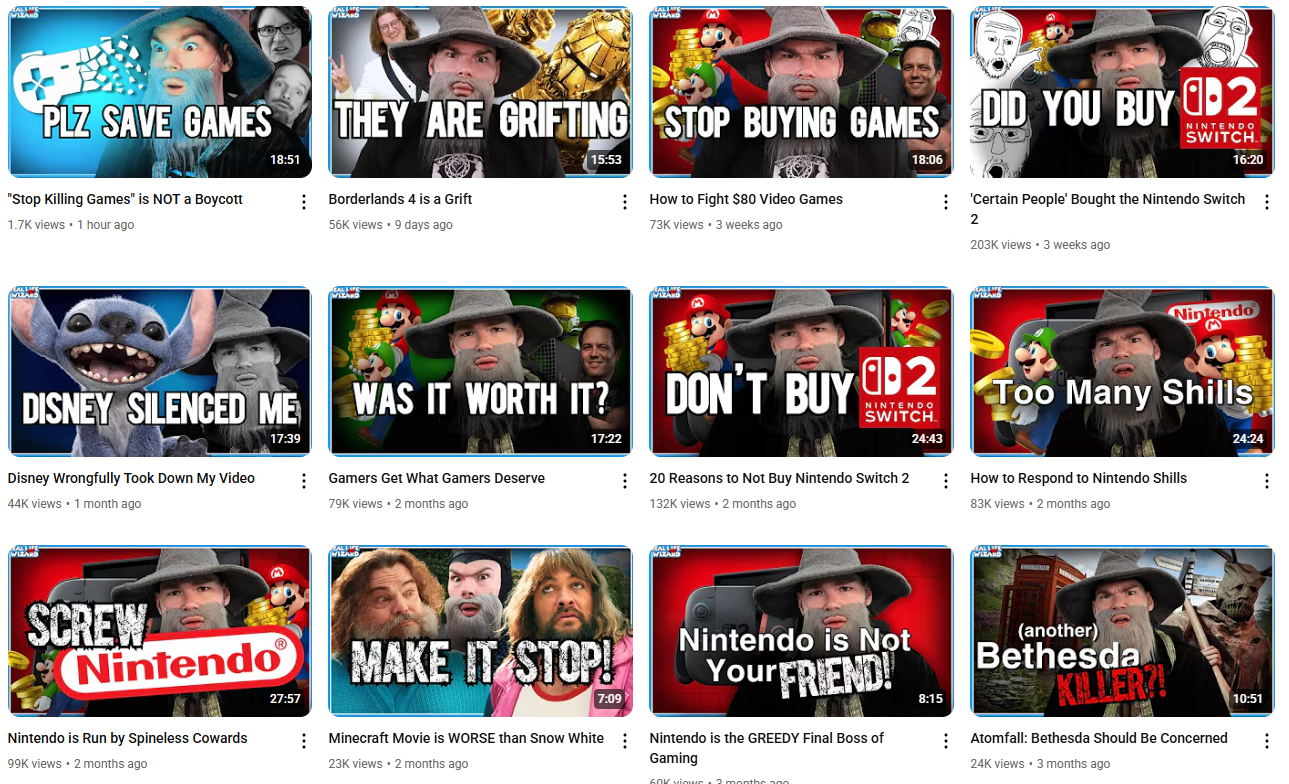Open options menu for Disney Wrongfully Took Down My Video
The height and width of the screenshot is (784, 1289).
(304, 481)
